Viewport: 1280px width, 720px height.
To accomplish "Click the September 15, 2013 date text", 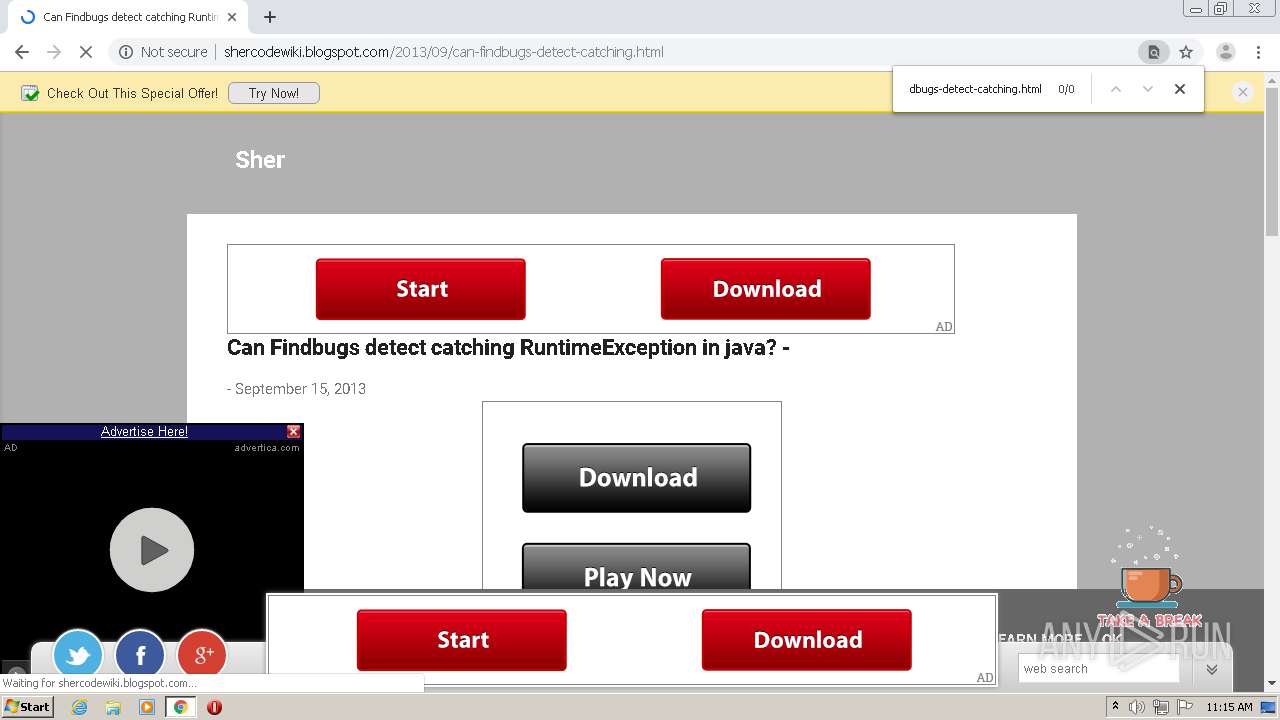I will click(300, 389).
